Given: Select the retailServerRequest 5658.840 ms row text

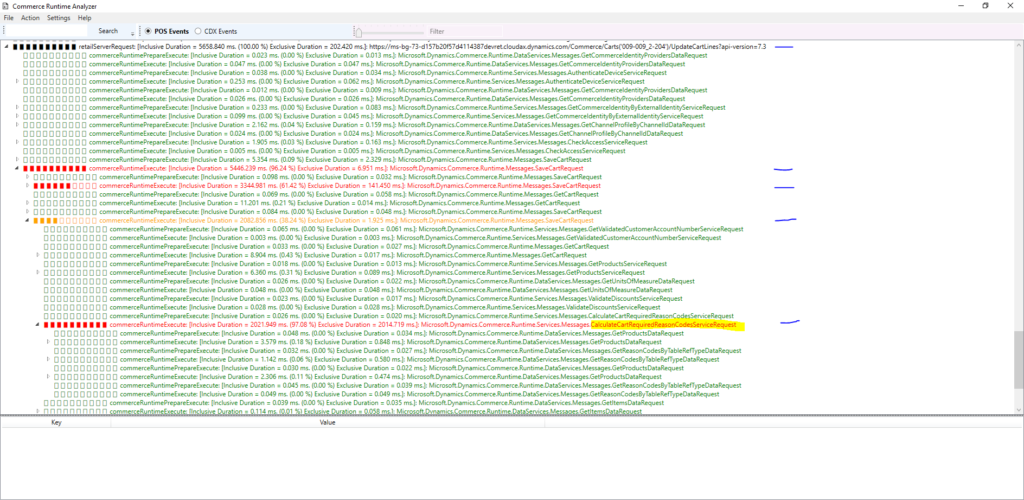Looking at the screenshot, I should click(422, 47).
